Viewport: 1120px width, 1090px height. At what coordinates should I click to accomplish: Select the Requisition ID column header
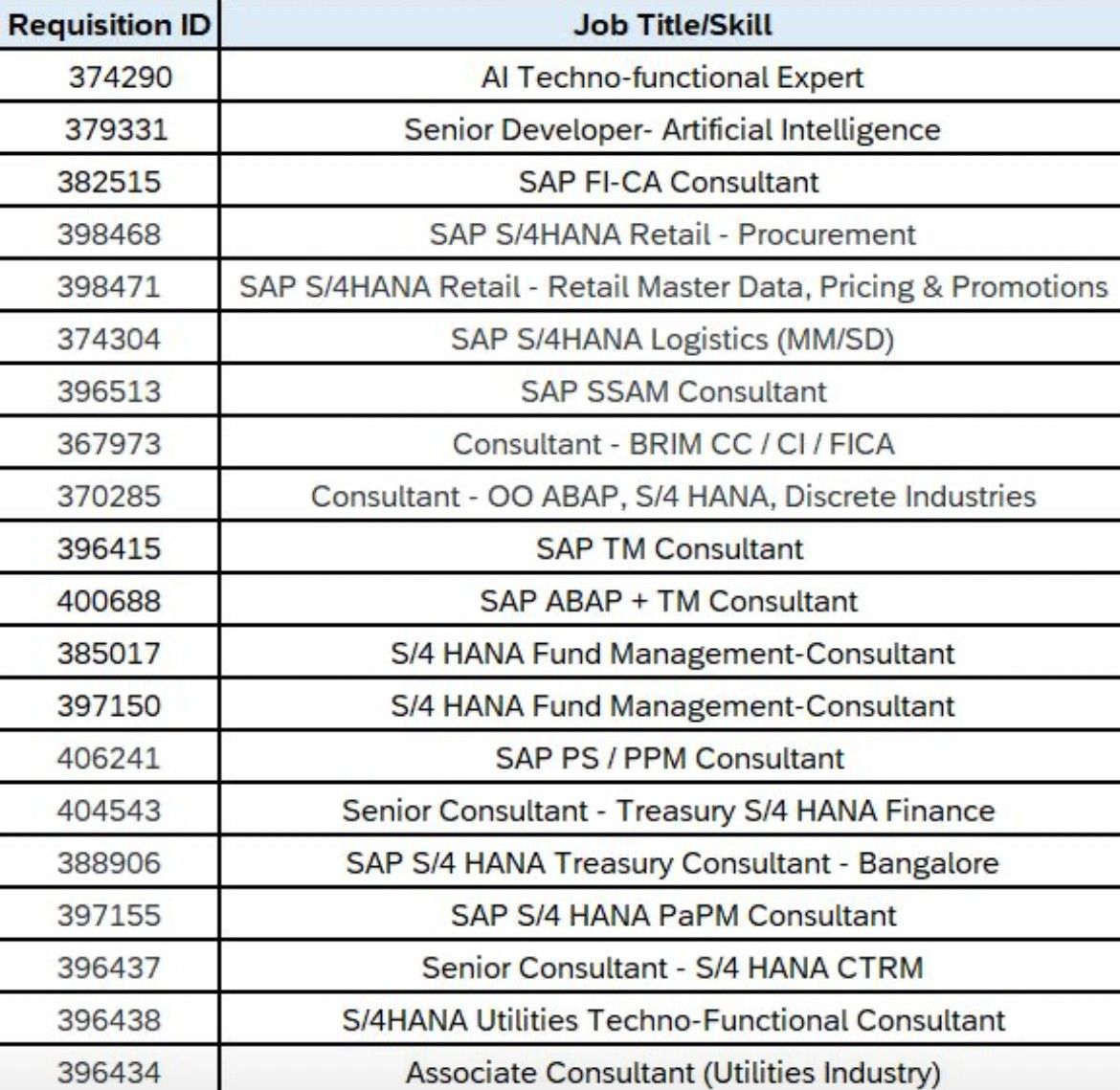[108, 24]
